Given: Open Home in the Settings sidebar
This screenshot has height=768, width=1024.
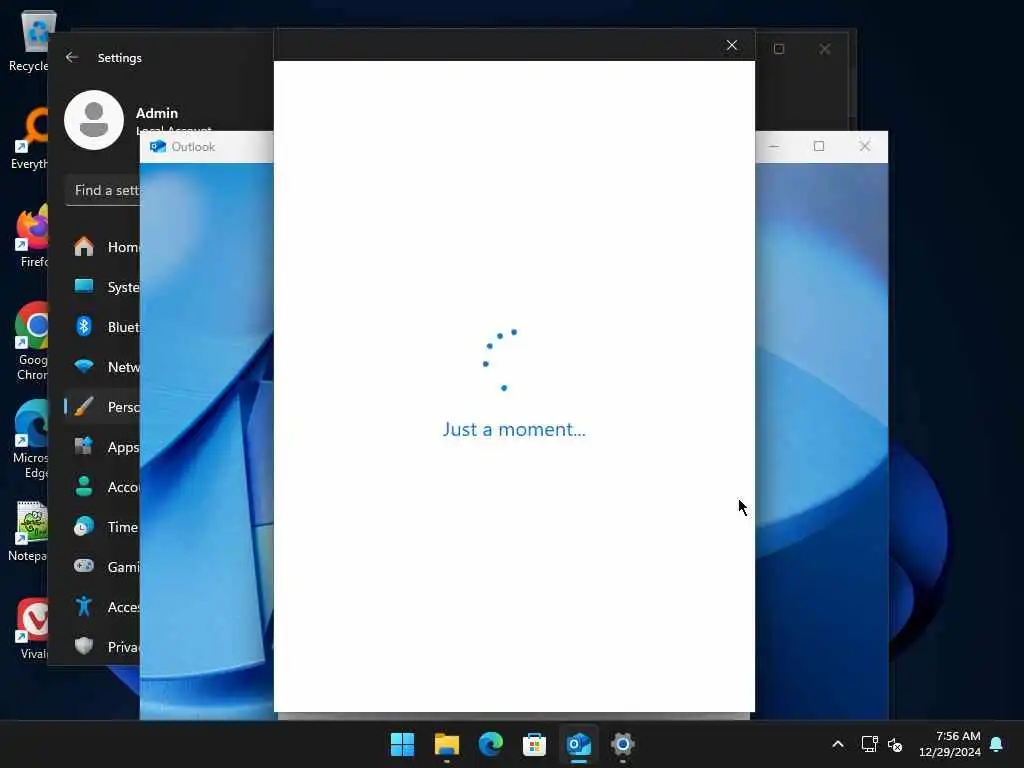Looking at the screenshot, I should coord(103,247).
